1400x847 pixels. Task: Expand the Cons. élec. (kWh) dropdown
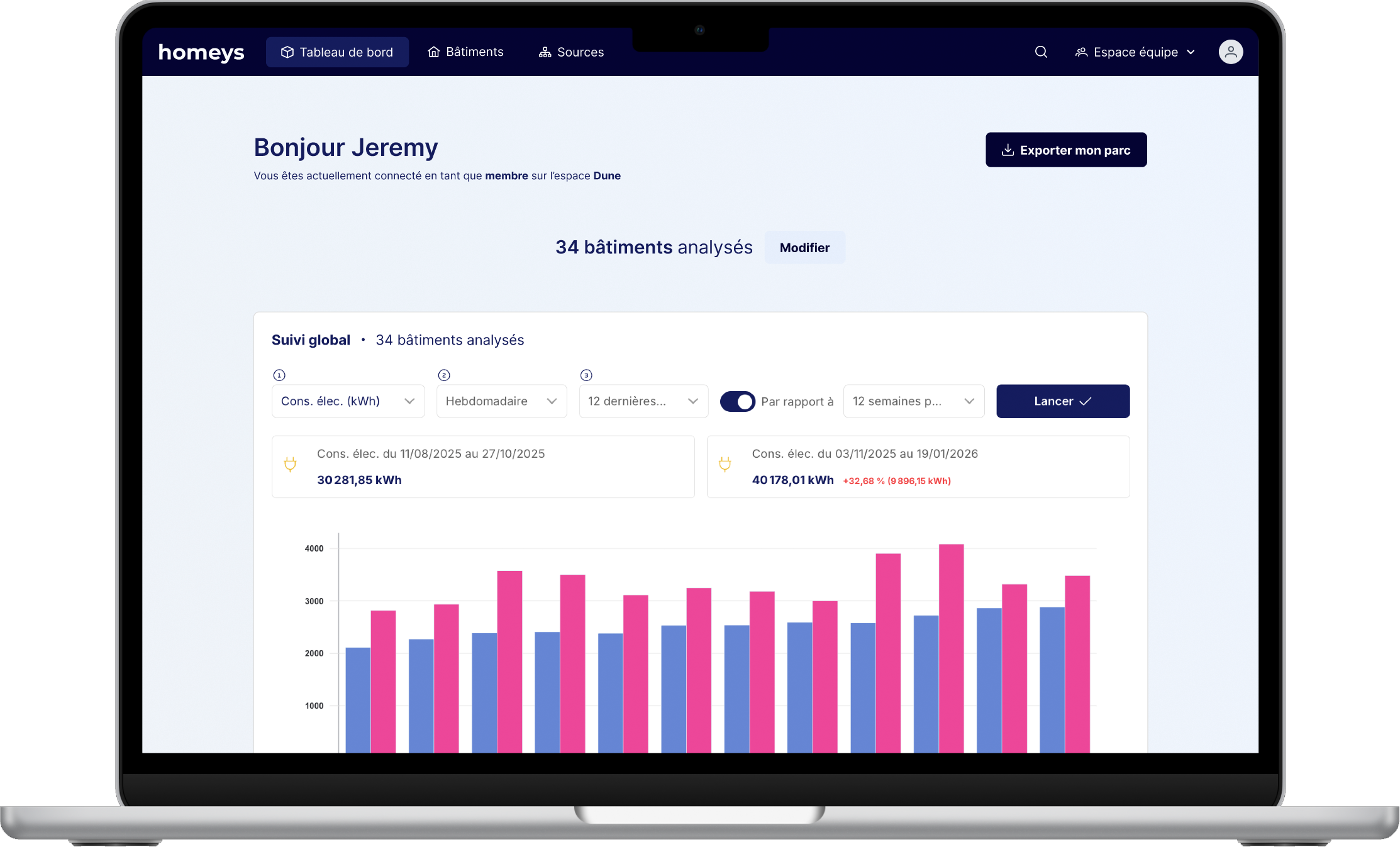[348, 401]
